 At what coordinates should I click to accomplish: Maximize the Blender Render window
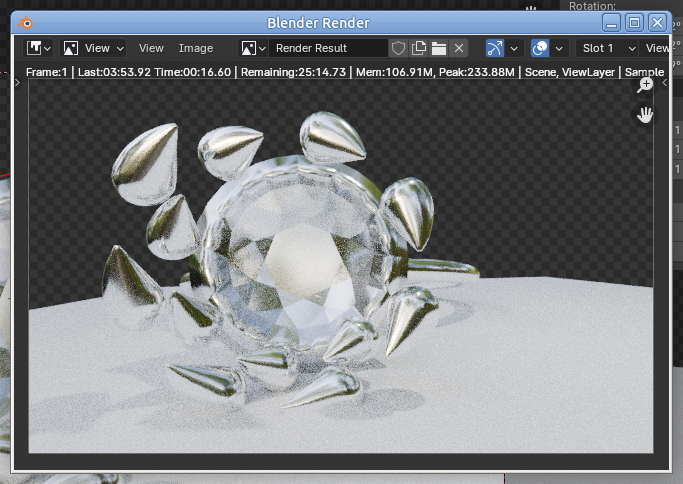(634, 23)
